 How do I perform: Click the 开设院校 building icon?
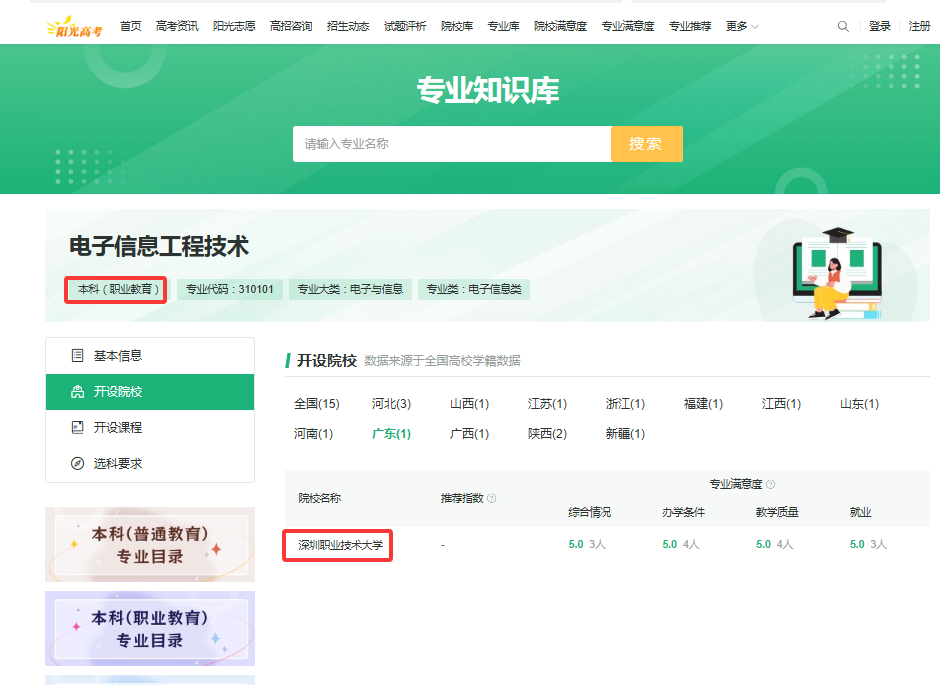pyautogui.click(x=77, y=391)
